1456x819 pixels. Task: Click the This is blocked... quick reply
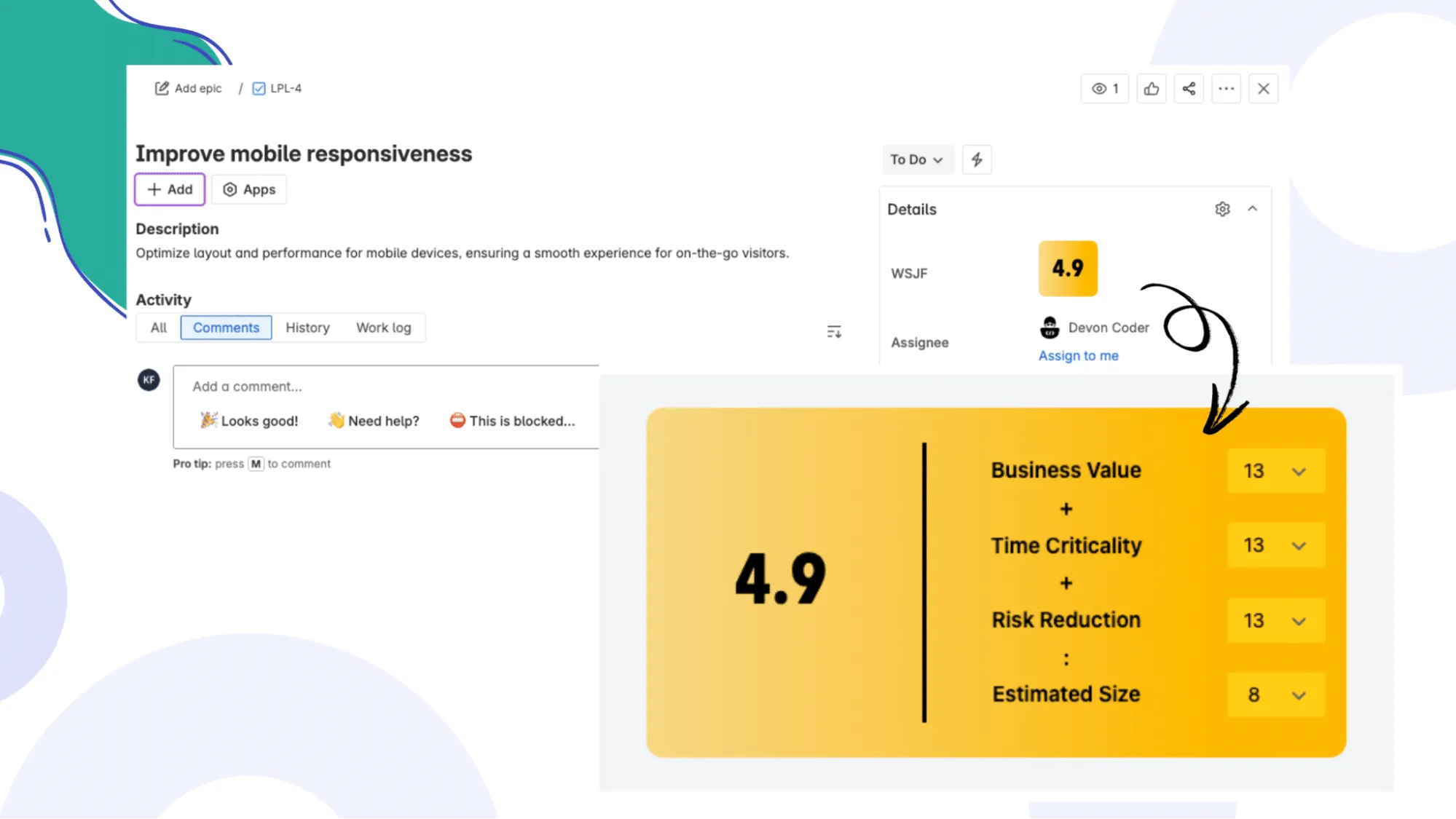click(x=513, y=421)
